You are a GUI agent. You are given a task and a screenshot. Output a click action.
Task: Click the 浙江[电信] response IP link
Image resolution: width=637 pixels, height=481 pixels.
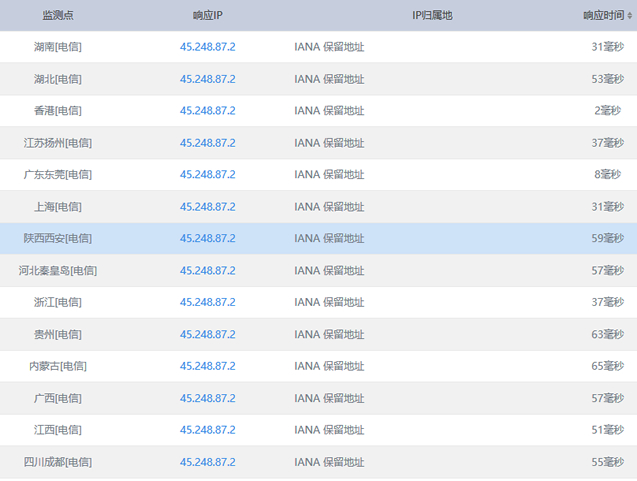(x=208, y=302)
